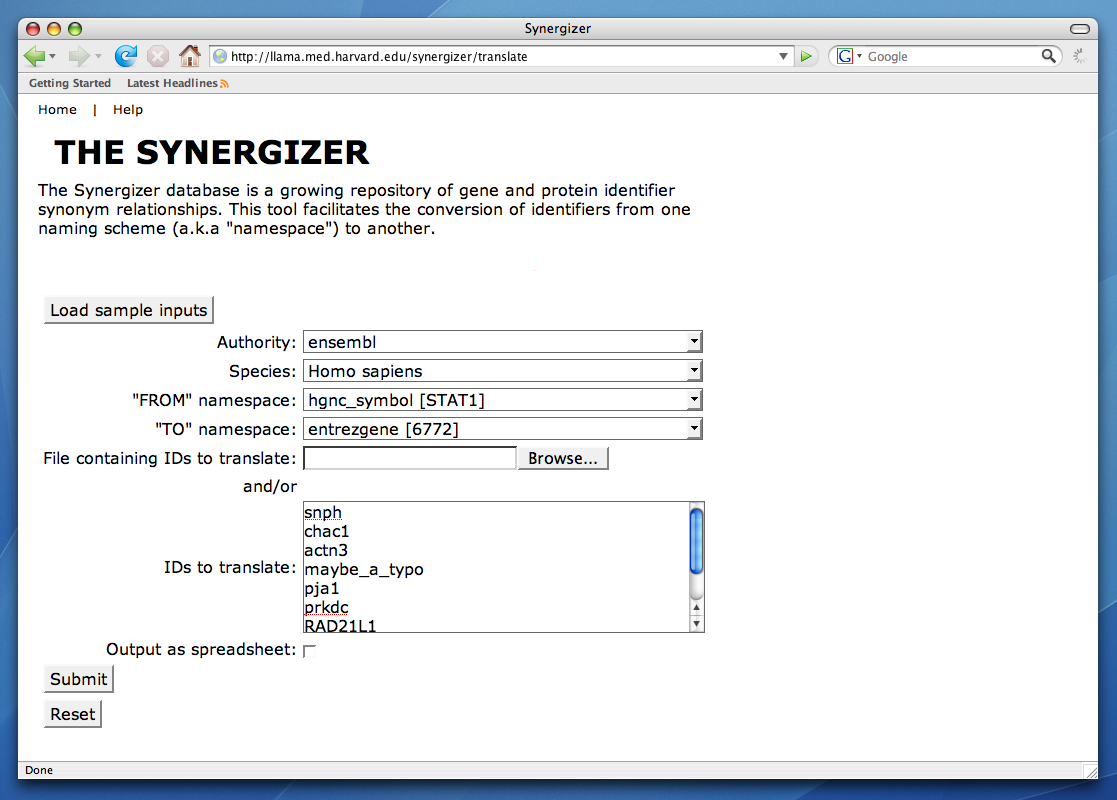
Task: Click the Forward arrow navigation button
Action: pos(79,56)
